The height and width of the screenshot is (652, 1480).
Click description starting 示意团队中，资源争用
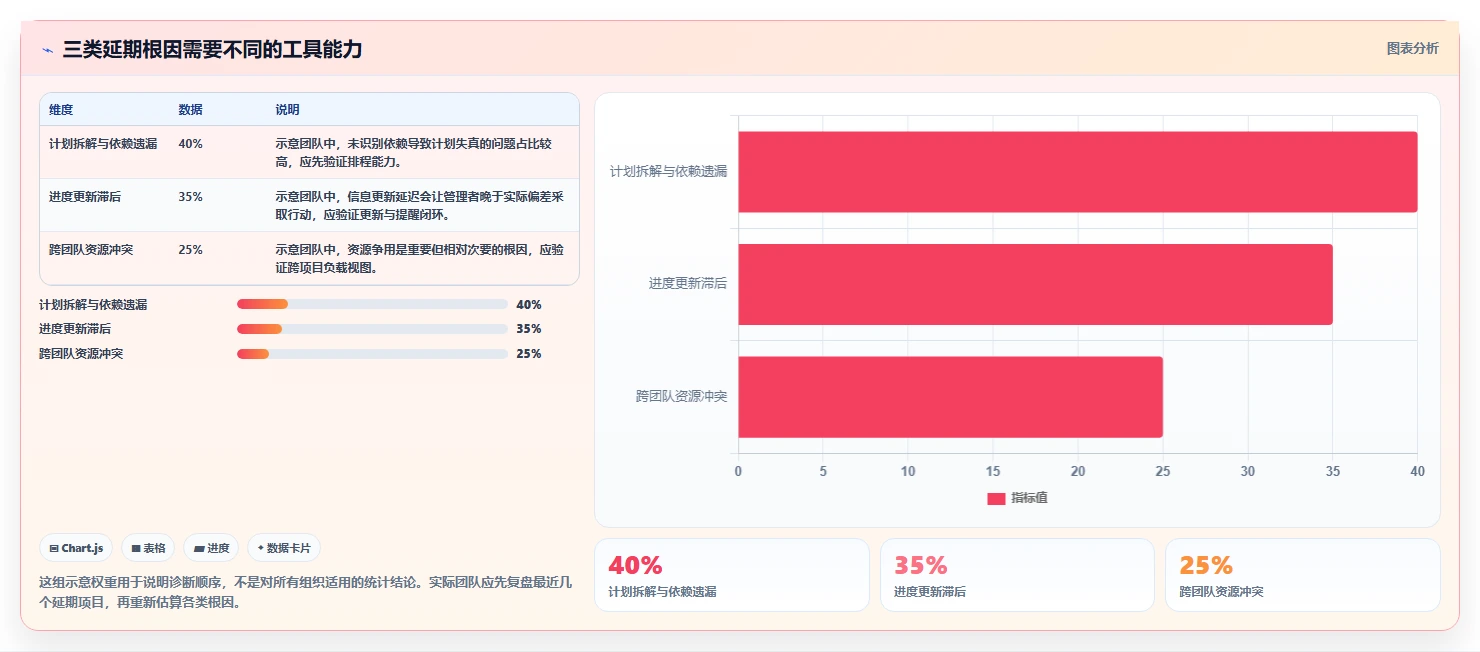(x=420, y=259)
